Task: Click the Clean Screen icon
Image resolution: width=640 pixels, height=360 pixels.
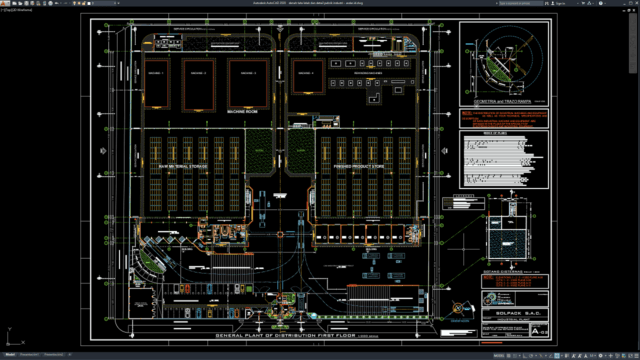Action: (630, 356)
